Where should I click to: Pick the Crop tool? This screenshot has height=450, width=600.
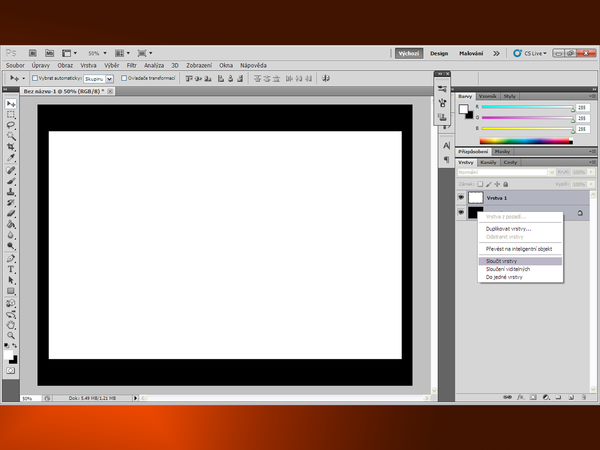click(x=11, y=146)
